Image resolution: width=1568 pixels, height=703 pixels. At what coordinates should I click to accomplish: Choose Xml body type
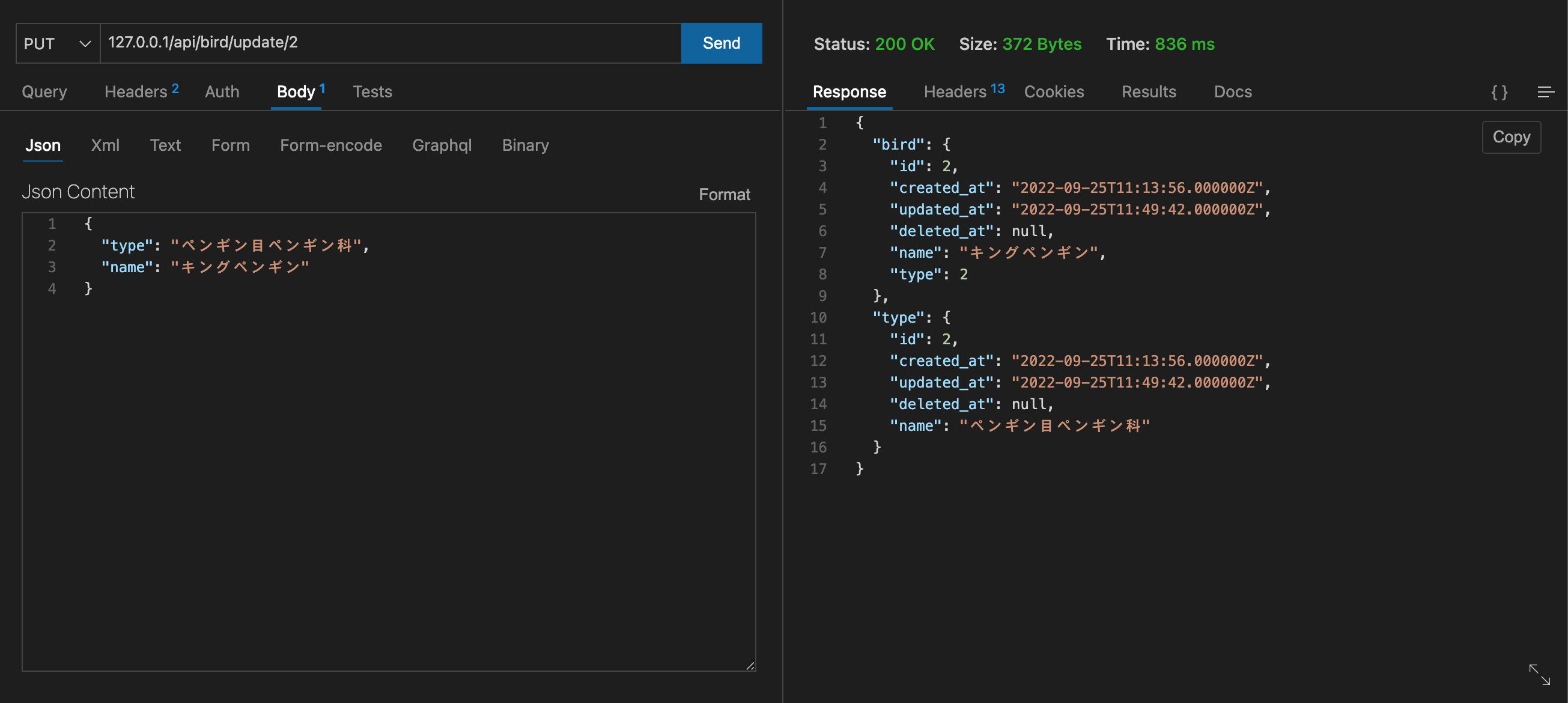point(105,145)
